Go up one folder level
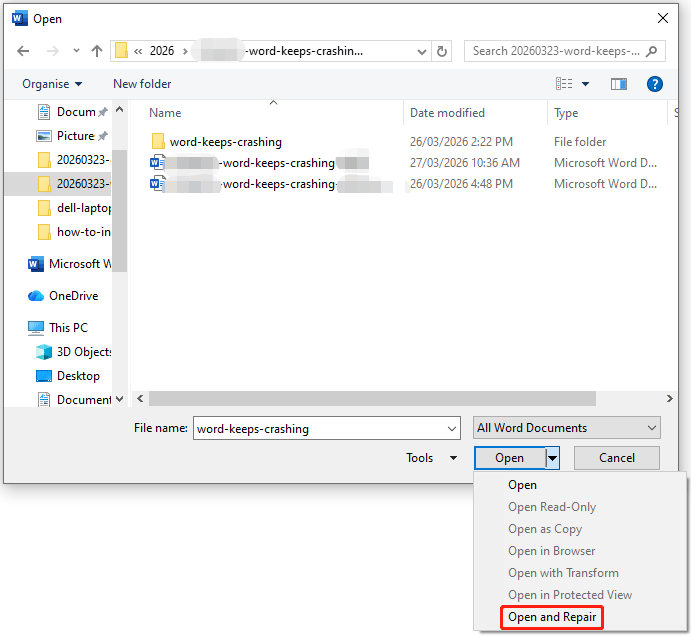The image size is (691, 636). point(97,51)
